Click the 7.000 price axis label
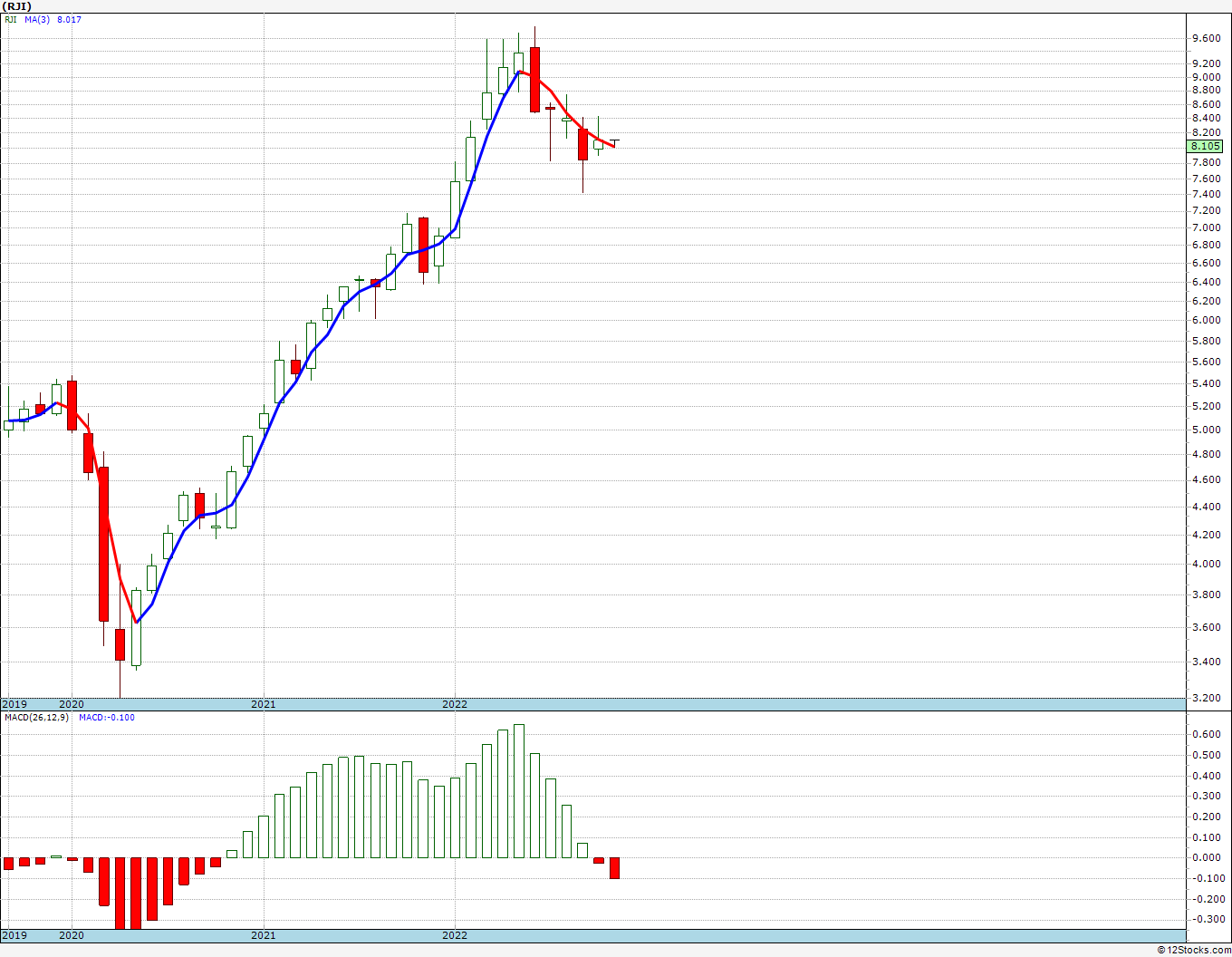Viewport: 1232px width, 957px height. pyautogui.click(x=1206, y=227)
